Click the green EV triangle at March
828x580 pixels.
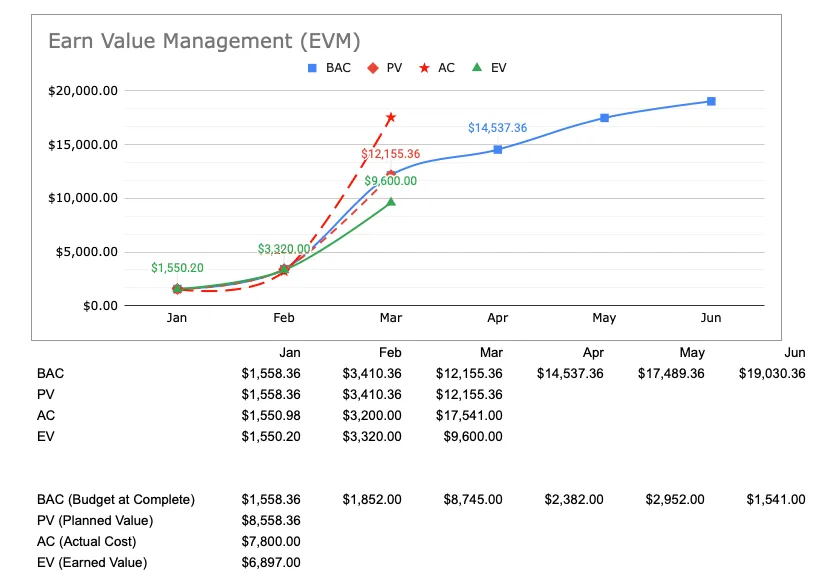pos(393,200)
